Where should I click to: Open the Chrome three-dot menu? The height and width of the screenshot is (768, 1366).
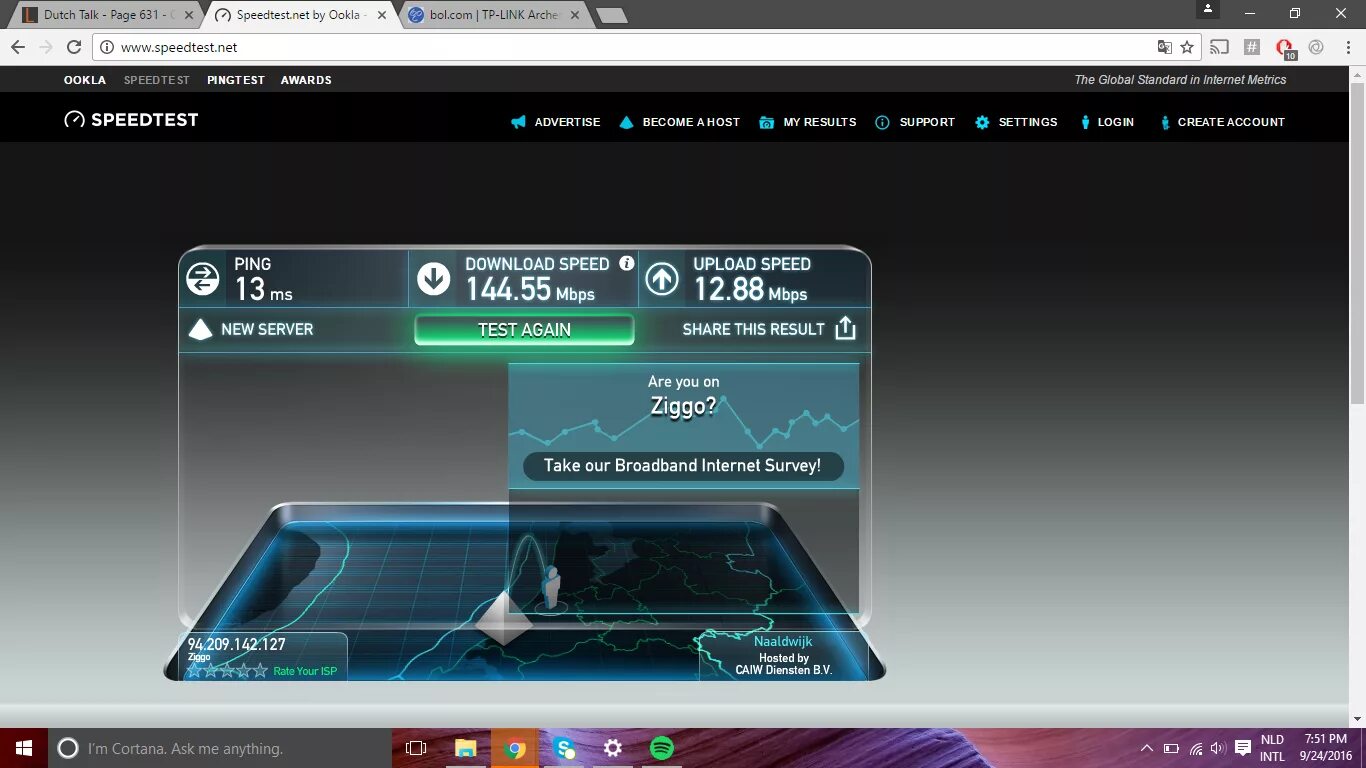pos(1347,47)
